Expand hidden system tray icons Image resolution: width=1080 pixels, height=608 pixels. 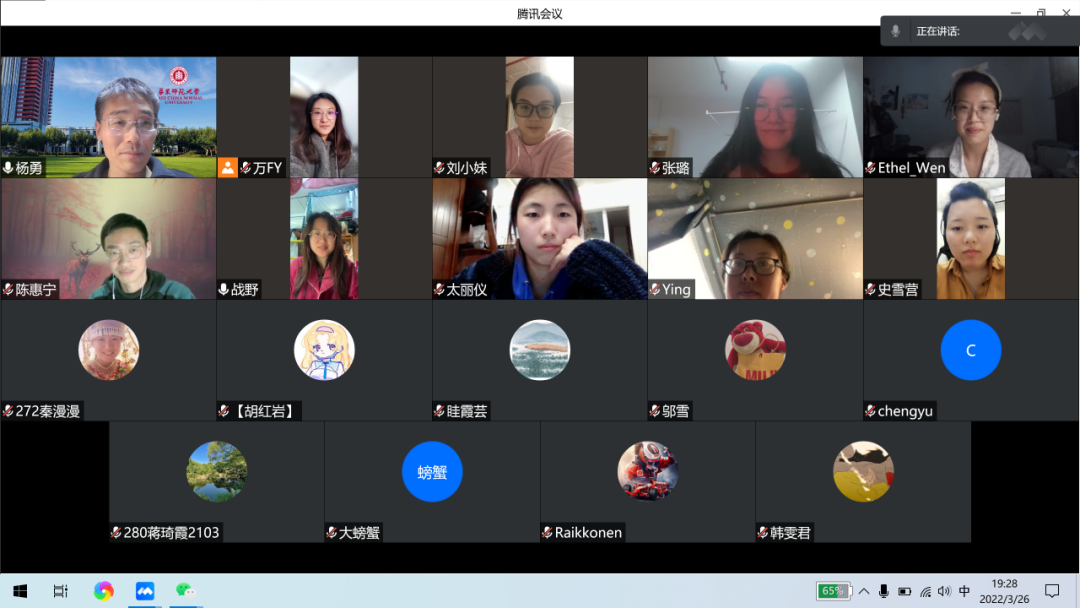[864, 591]
